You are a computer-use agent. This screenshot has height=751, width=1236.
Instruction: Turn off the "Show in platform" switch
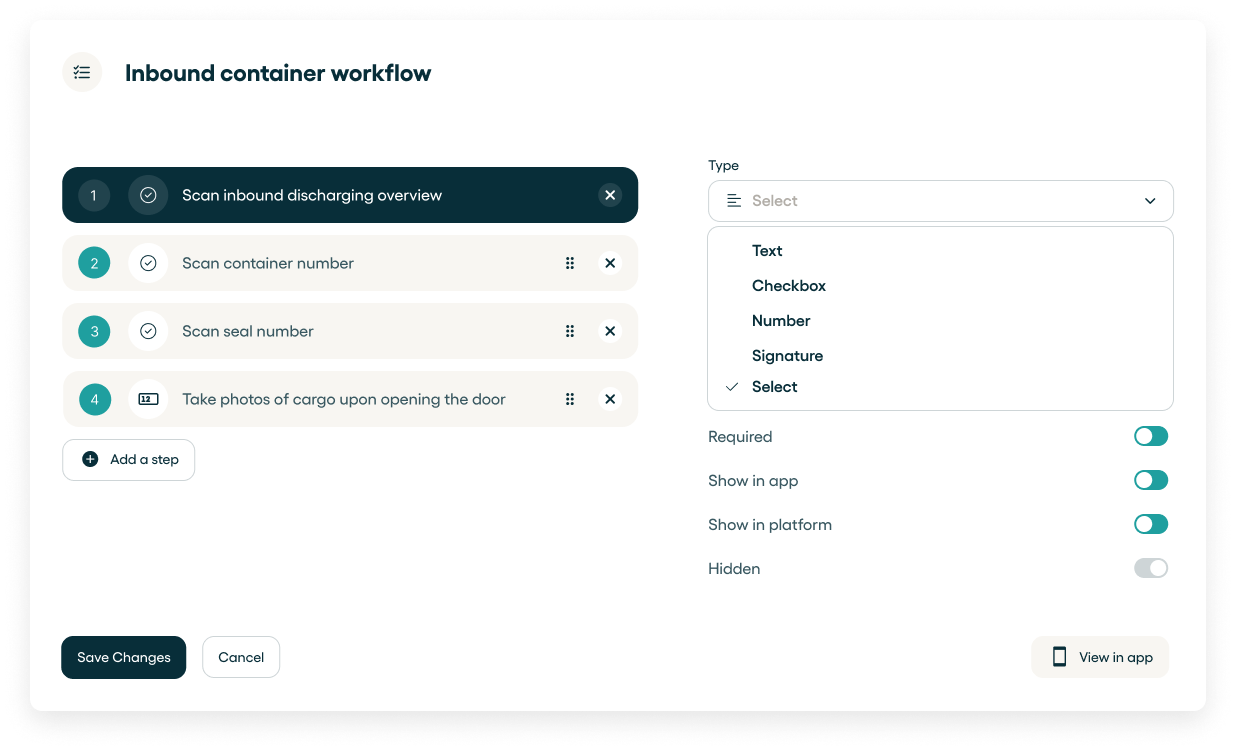[1150, 524]
